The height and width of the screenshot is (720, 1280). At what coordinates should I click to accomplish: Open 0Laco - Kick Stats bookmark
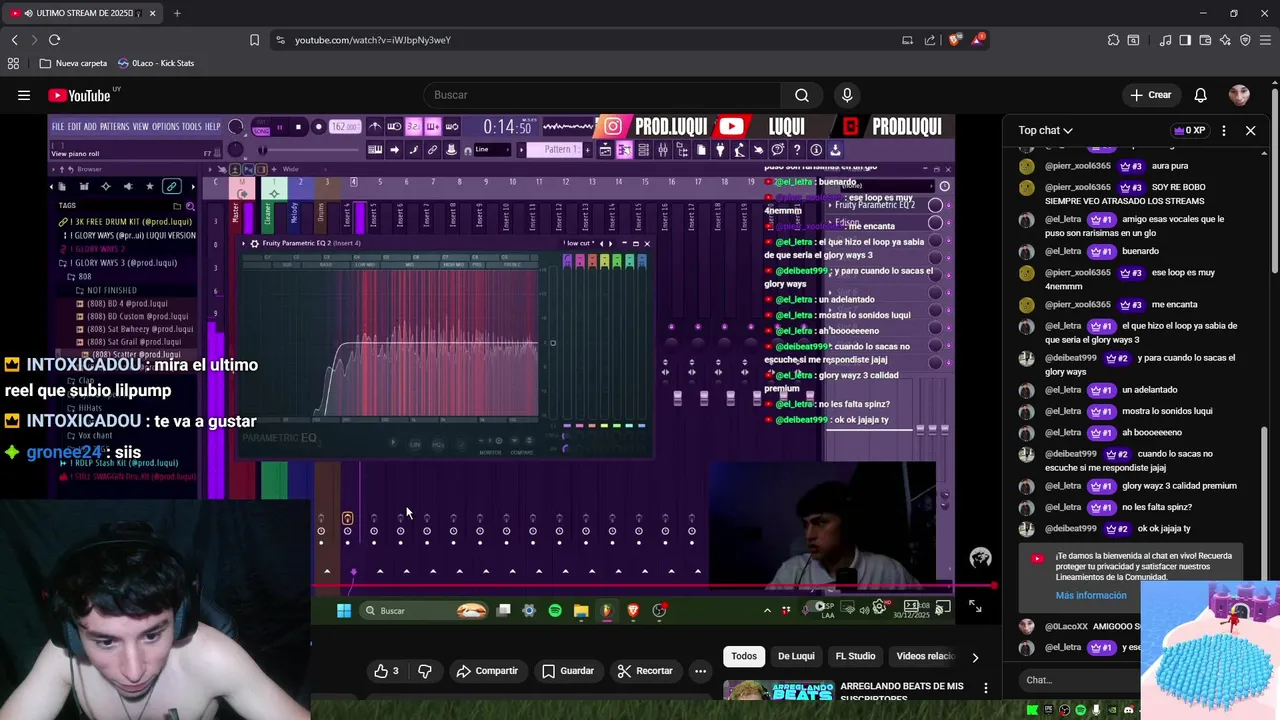[156, 63]
